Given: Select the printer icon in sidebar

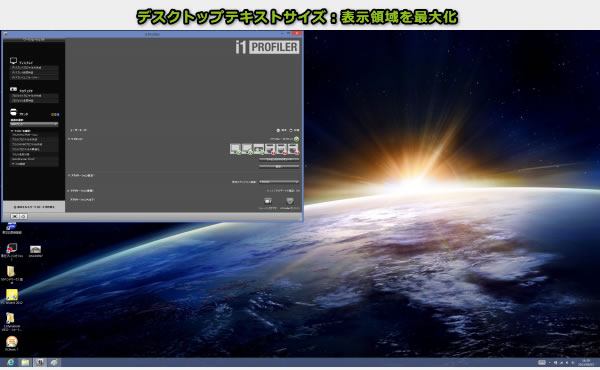Looking at the screenshot, I should coord(13,112).
